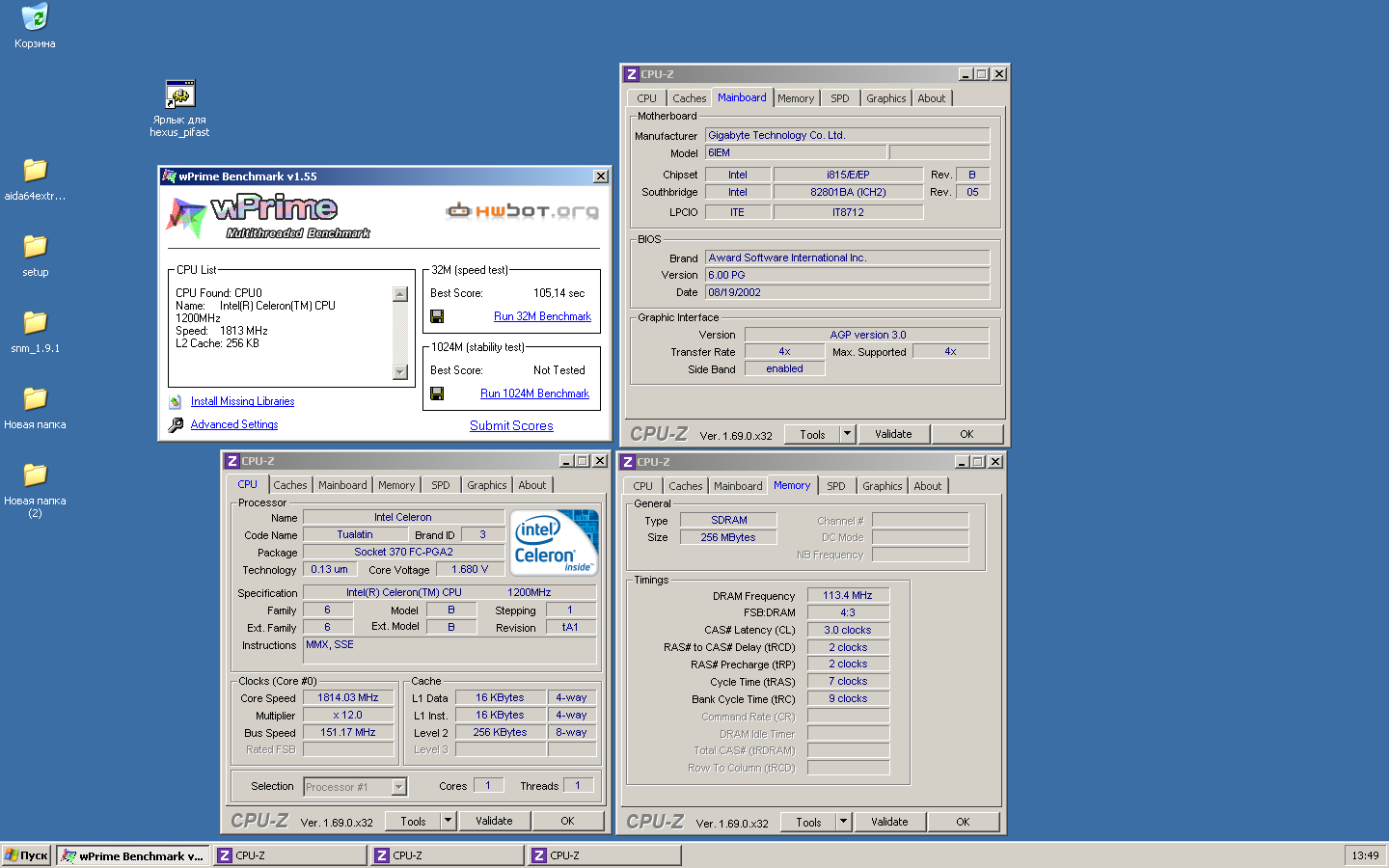The height and width of the screenshot is (868, 1389).
Task: Open Install Missing Libraries link
Action: point(242,401)
